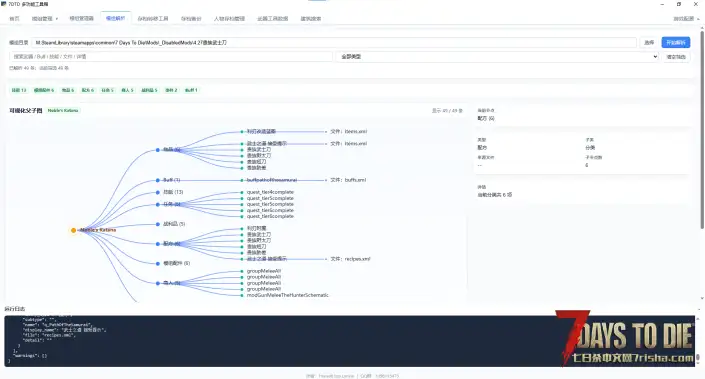Filter by the 模组配件 6 tag
Screen dimensions: 705x379
[44, 90]
